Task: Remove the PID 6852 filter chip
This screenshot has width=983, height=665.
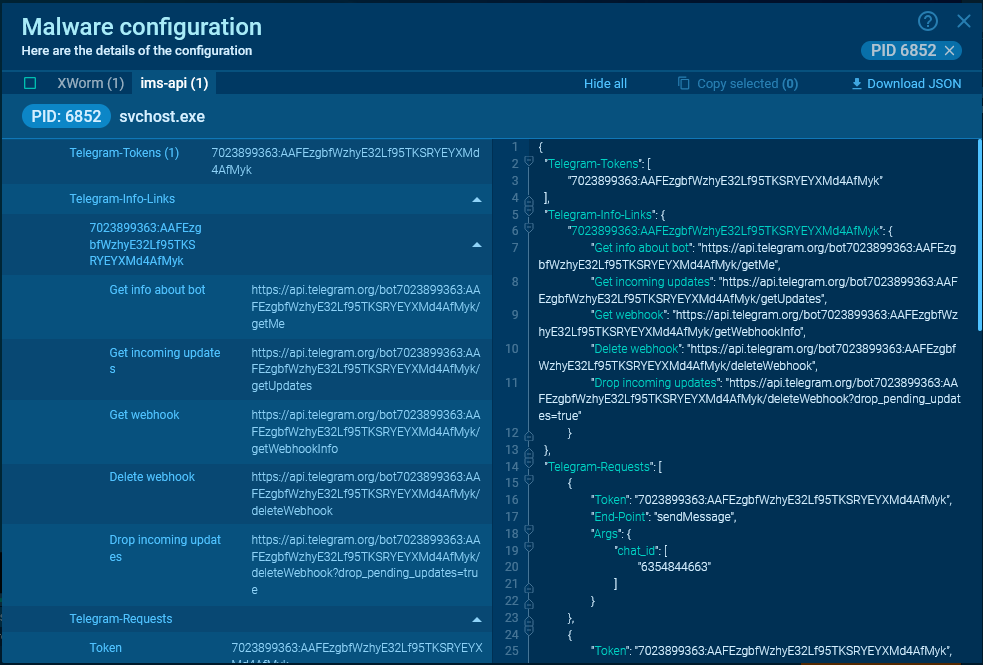Action: point(950,51)
